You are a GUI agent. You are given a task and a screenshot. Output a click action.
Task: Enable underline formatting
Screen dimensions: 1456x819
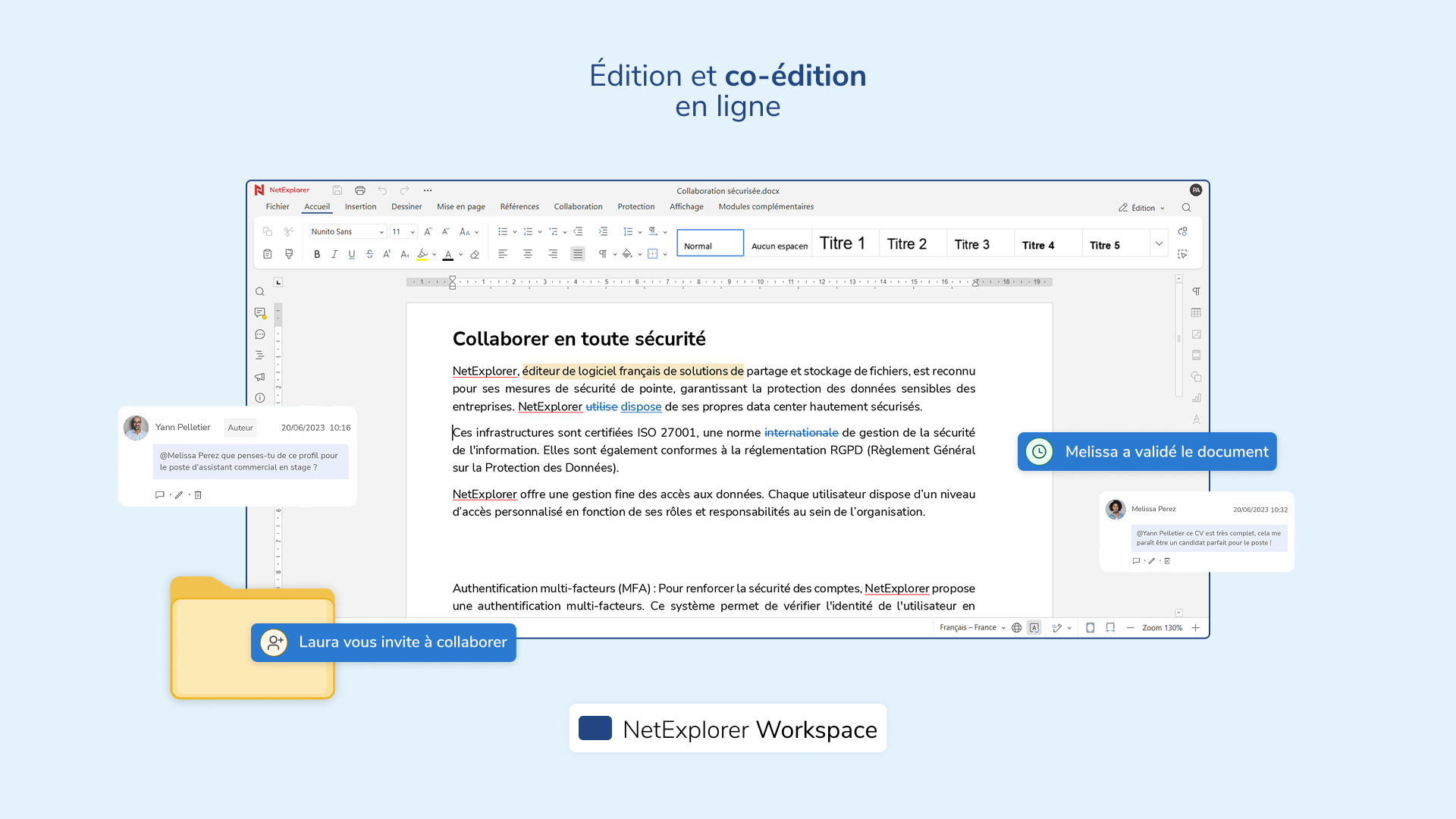[x=352, y=254]
